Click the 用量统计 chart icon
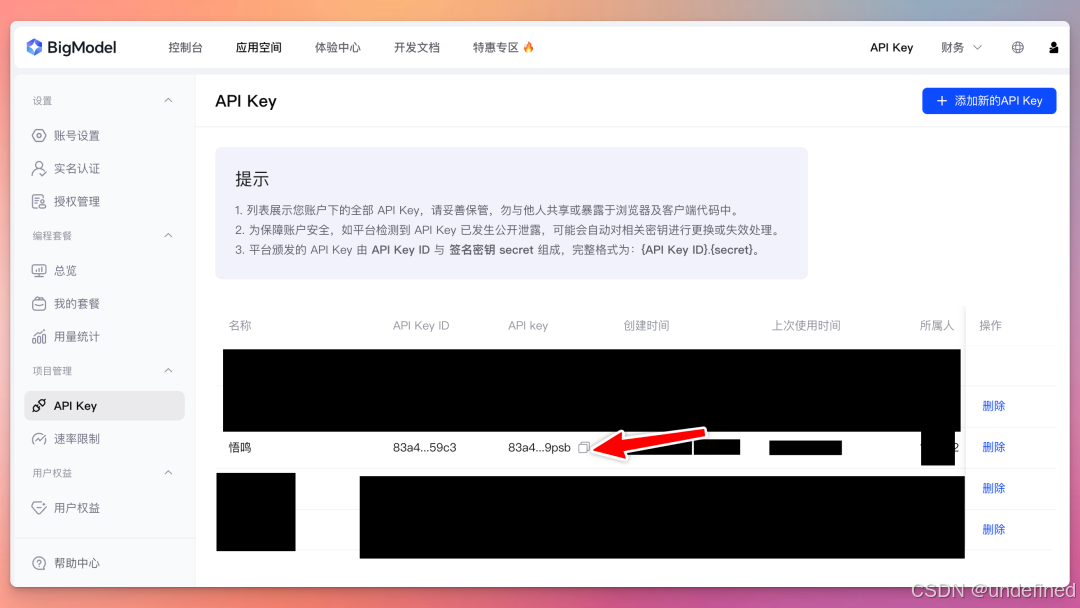1080x608 pixels. [x=39, y=337]
